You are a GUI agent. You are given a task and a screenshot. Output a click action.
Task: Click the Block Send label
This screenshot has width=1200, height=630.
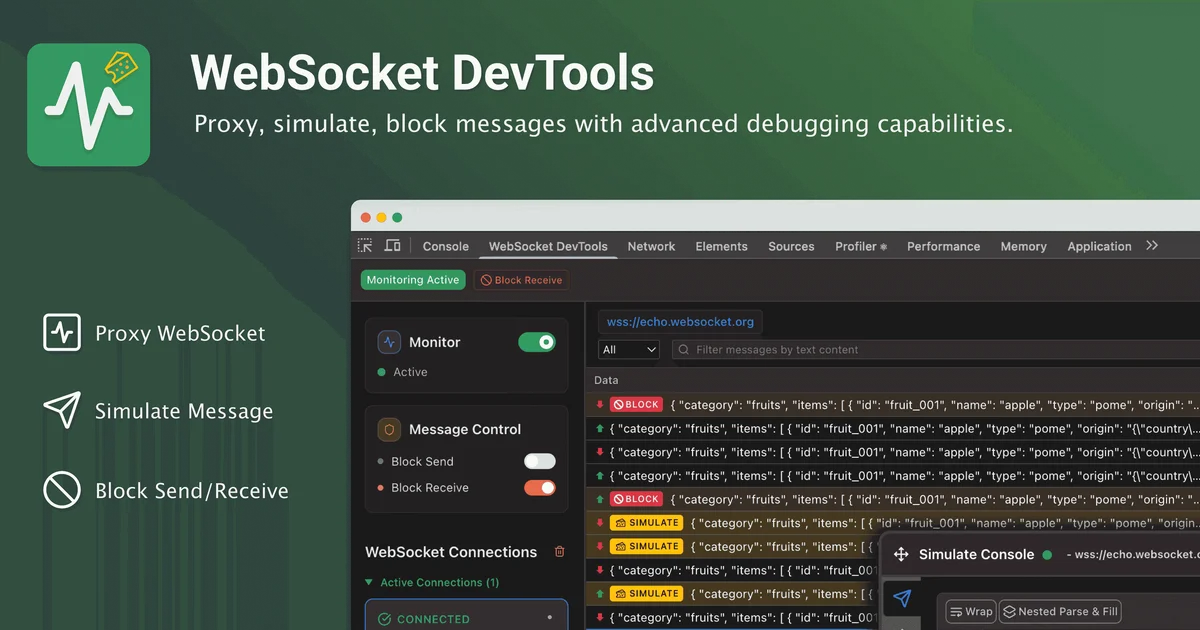pyautogui.click(x=422, y=461)
